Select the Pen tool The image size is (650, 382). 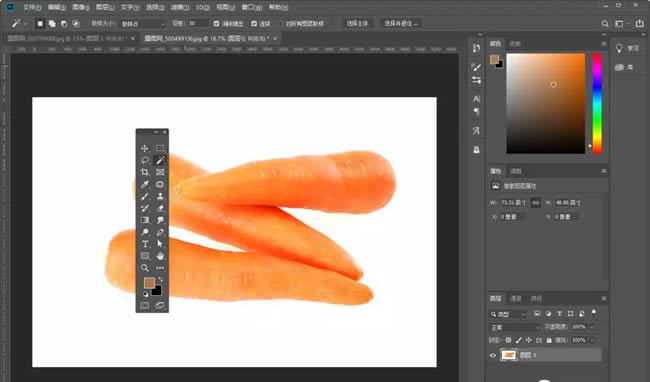[x=160, y=232]
